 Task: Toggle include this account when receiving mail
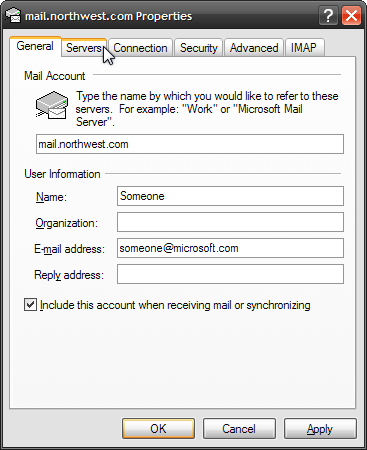pyautogui.click(x=30, y=305)
